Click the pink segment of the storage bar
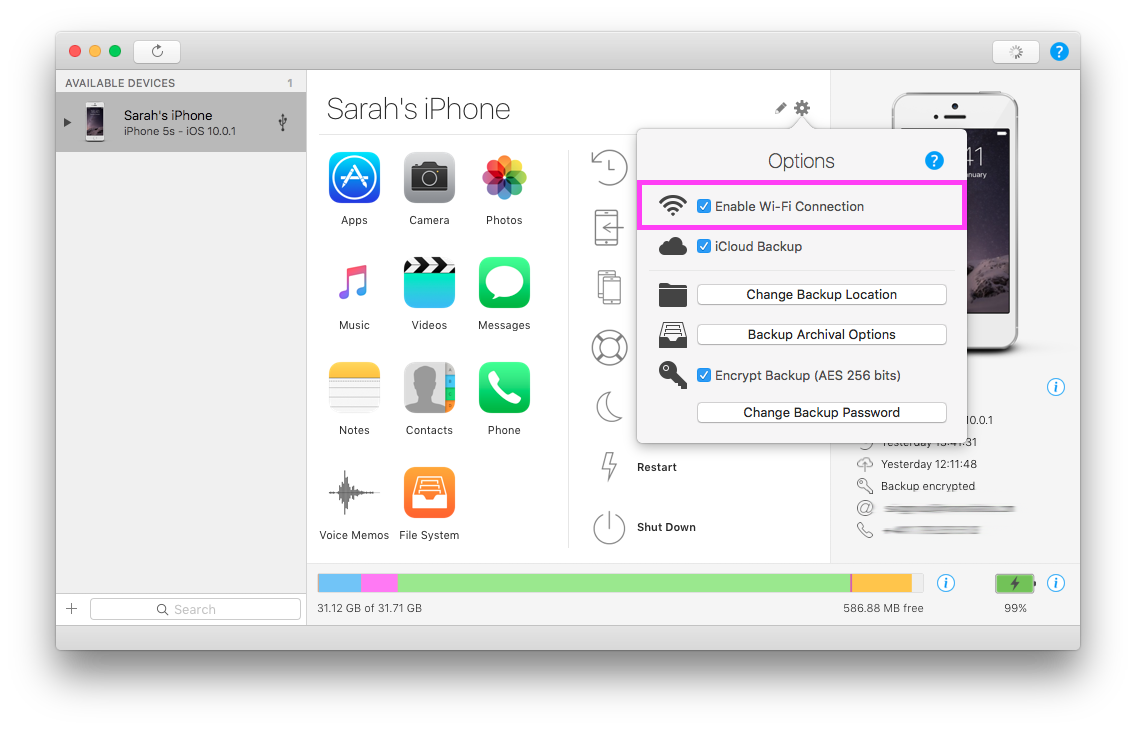Viewport: 1136px width, 730px height. (x=379, y=583)
